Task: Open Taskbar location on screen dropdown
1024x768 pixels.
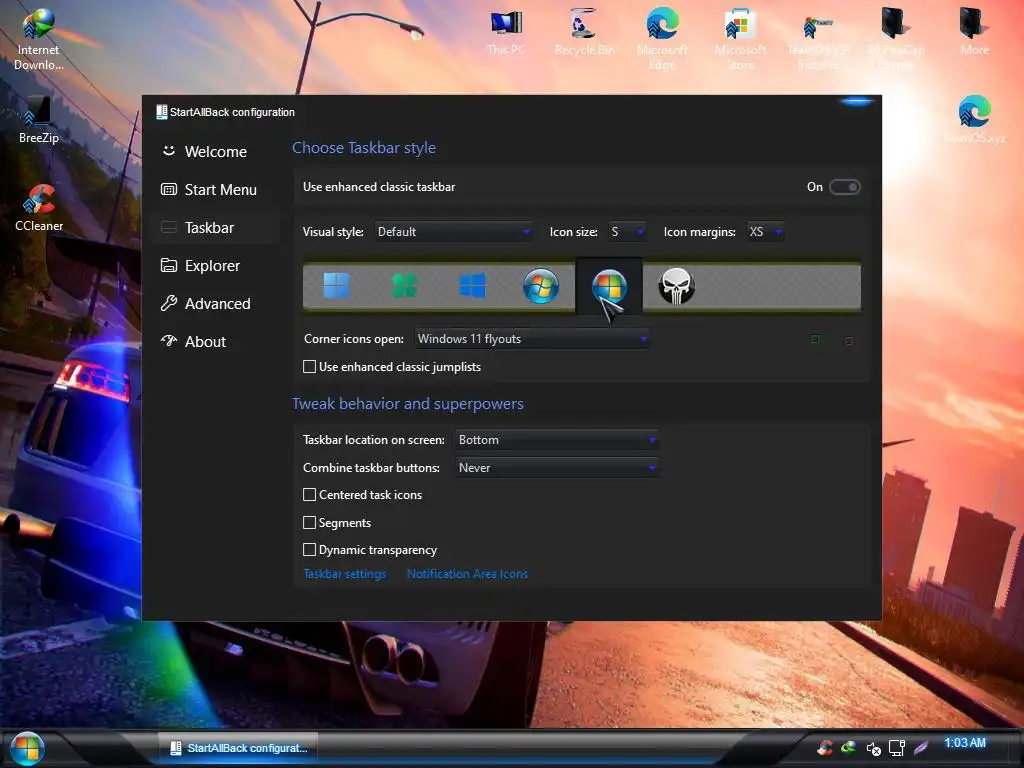Action: (556, 440)
